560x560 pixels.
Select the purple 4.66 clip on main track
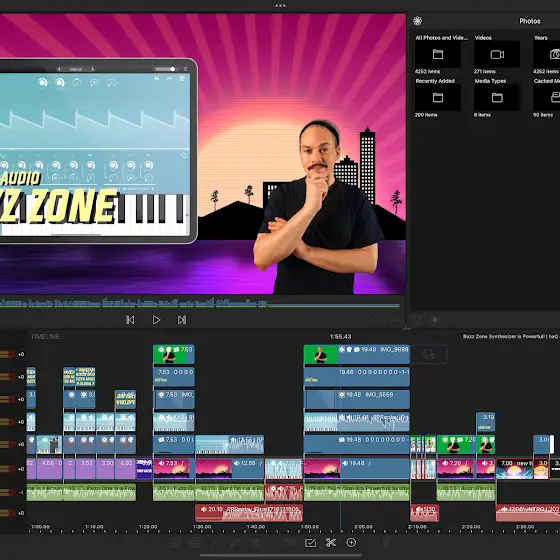pos(49,469)
